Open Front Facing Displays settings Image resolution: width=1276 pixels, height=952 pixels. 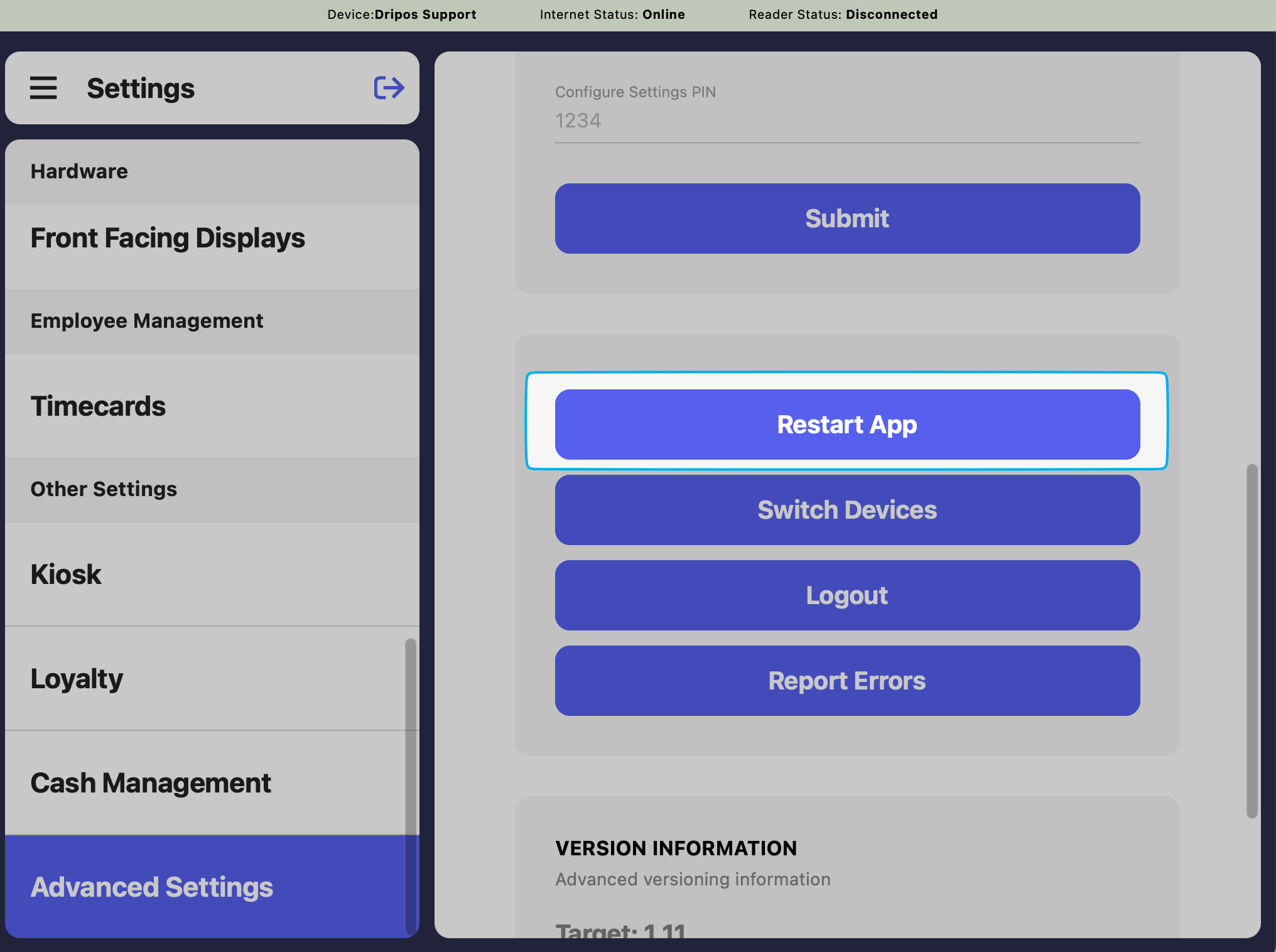168,239
